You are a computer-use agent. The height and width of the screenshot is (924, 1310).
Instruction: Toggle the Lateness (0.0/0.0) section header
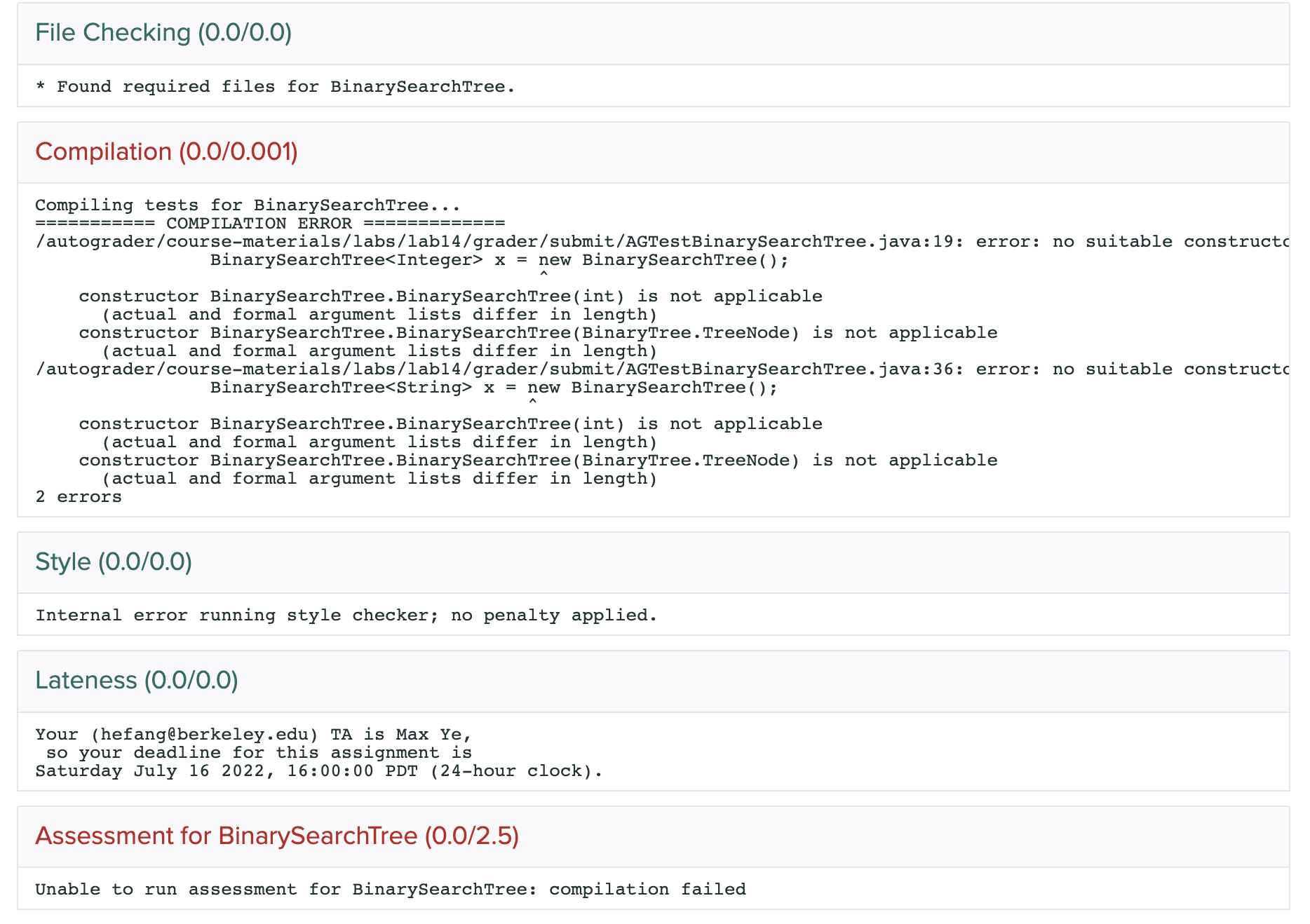(137, 681)
